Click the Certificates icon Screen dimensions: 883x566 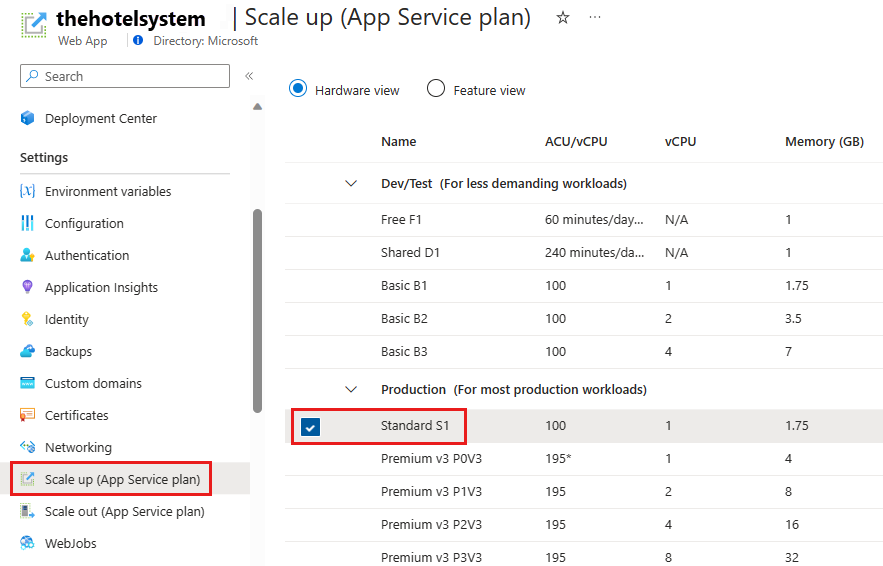click(27, 415)
